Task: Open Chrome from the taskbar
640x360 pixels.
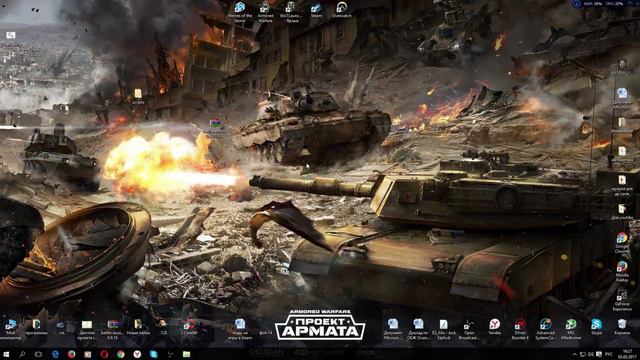Action: pos(121,354)
